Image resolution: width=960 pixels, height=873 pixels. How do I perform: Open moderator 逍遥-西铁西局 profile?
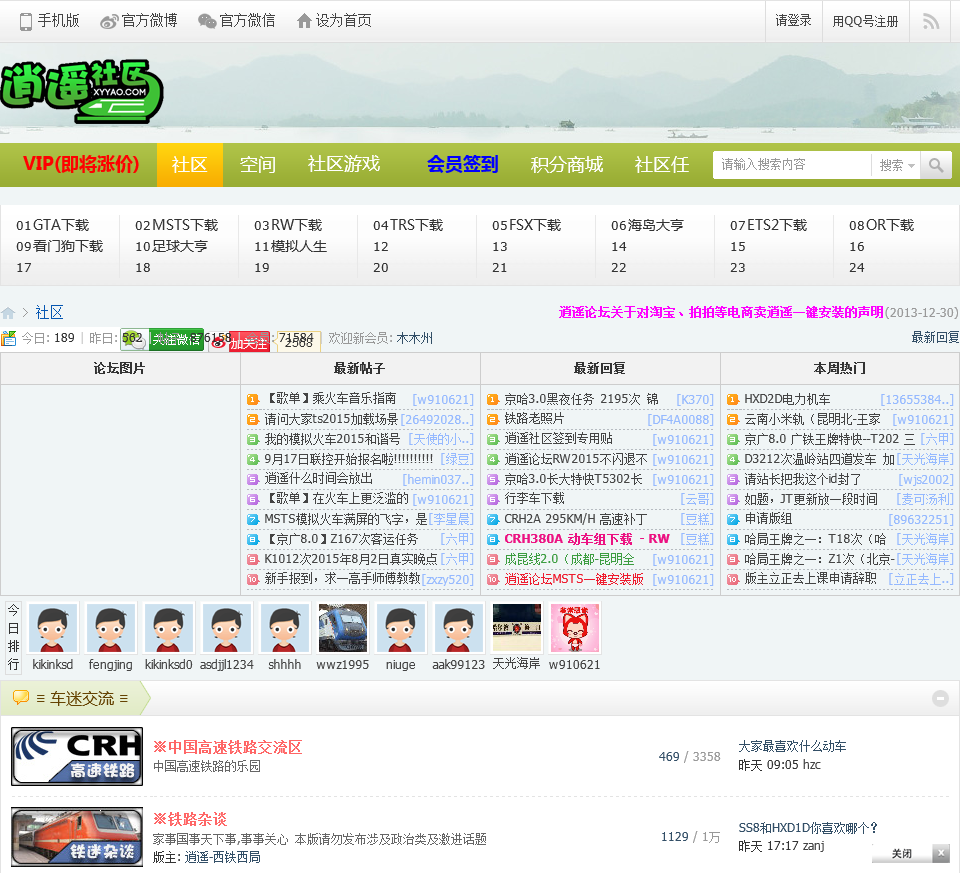coord(223,857)
